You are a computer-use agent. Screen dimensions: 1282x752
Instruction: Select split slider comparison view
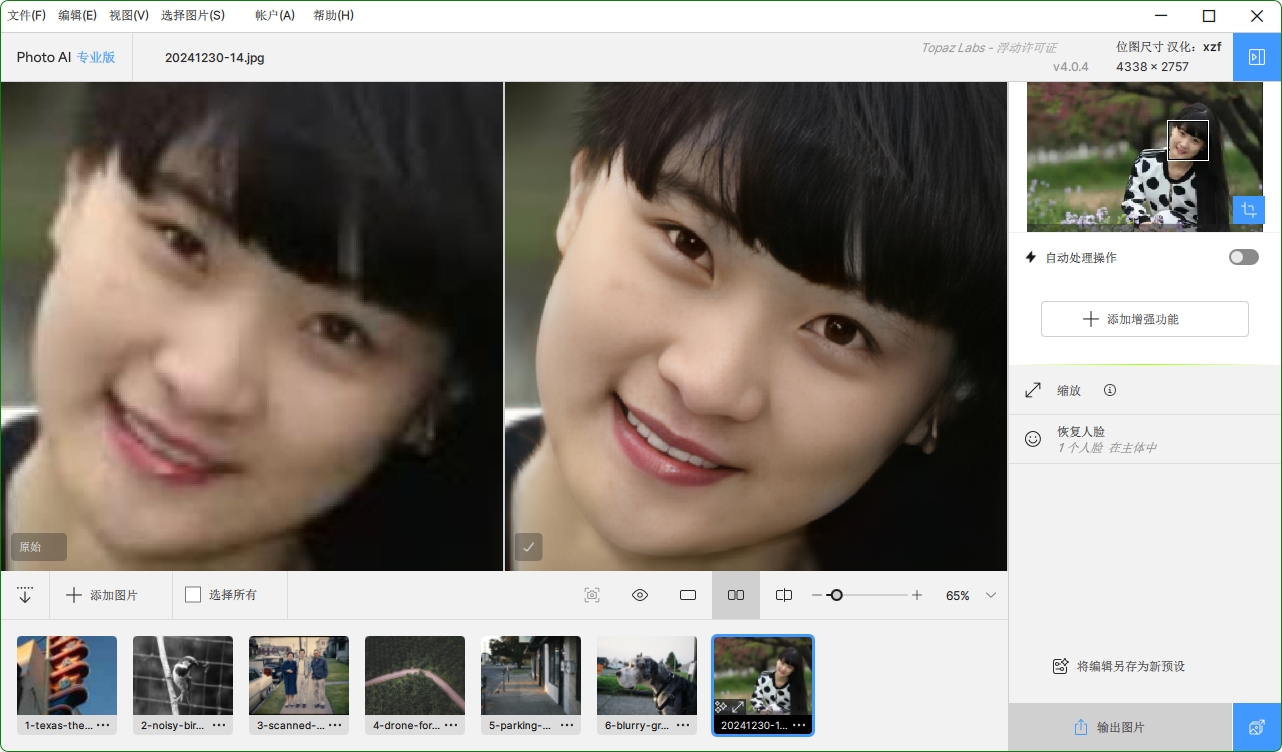pyautogui.click(x=784, y=595)
